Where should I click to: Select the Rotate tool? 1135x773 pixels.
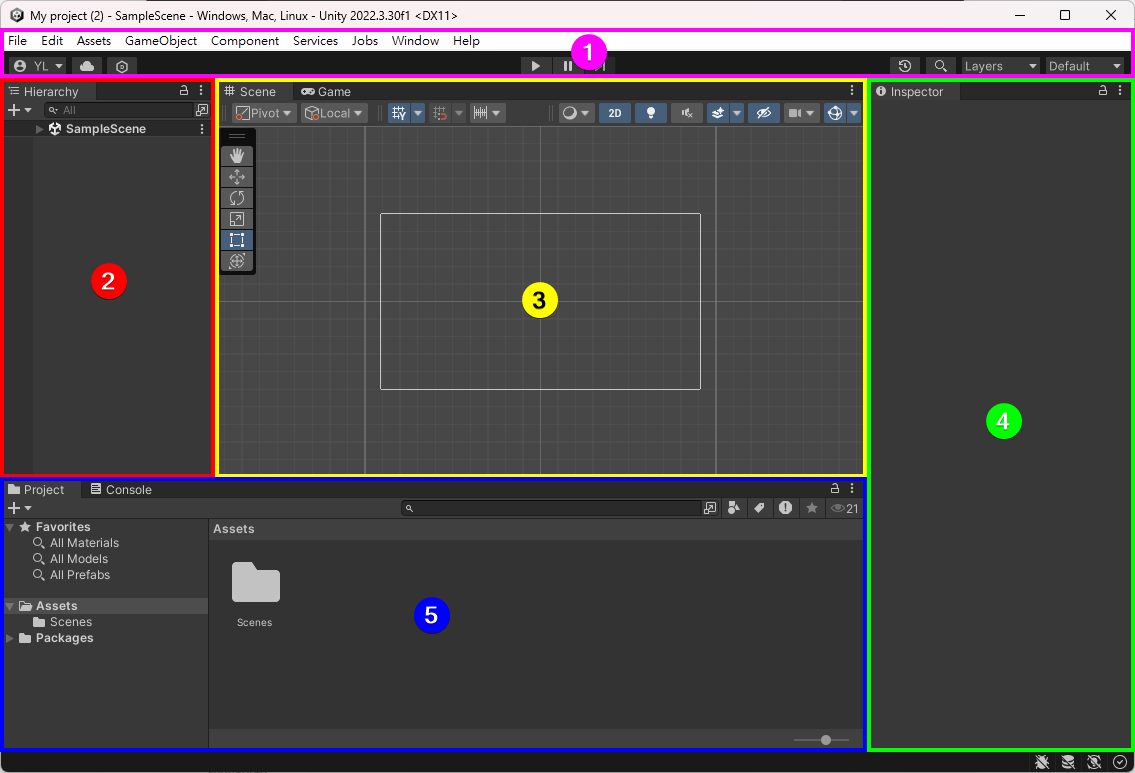click(x=237, y=198)
